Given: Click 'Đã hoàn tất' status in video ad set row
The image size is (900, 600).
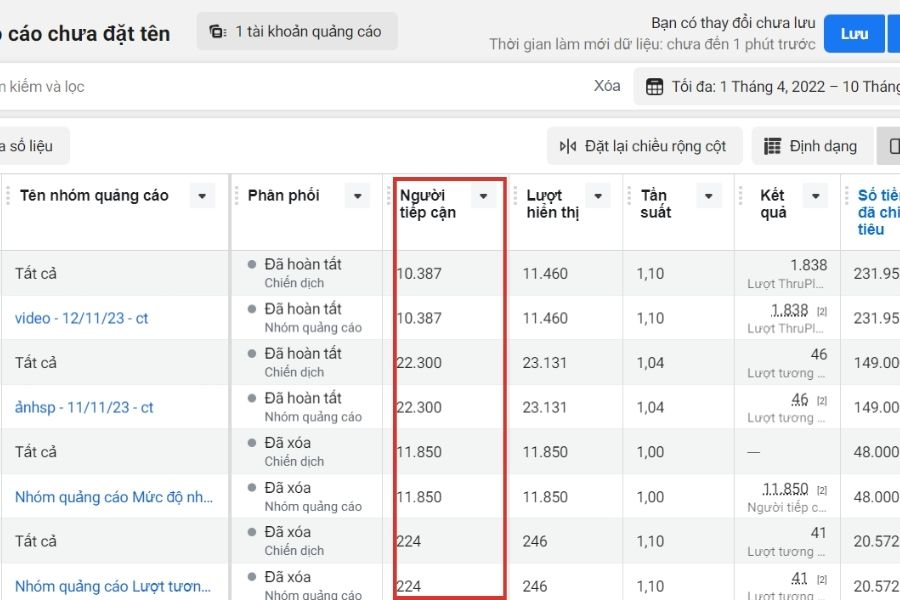Looking at the screenshot, I should 302,309.
